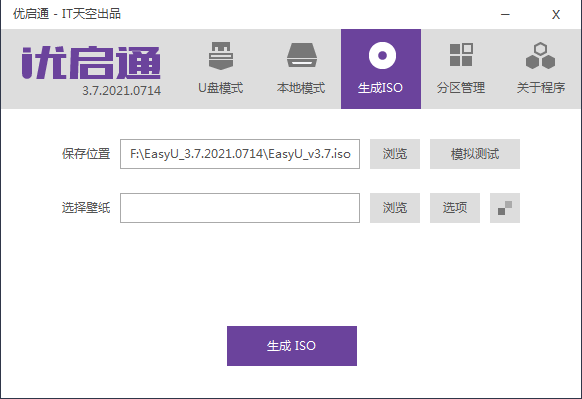Screen dimensions: 582x399
Task: Start the purple 生成 ISO button
Action: [292, 346]
